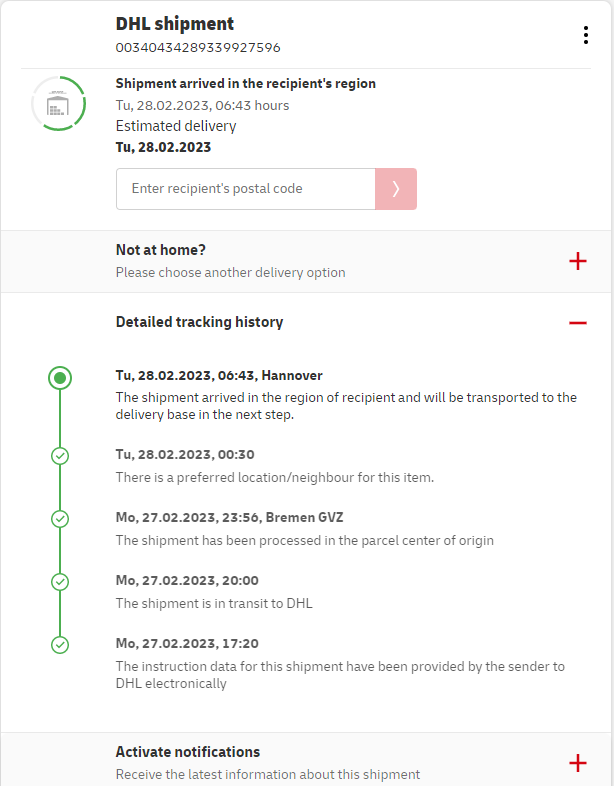Viewport: 614px width, 786px height.
Task: Click 'Please choose another delivery option' text
Action: pos(231,272)
